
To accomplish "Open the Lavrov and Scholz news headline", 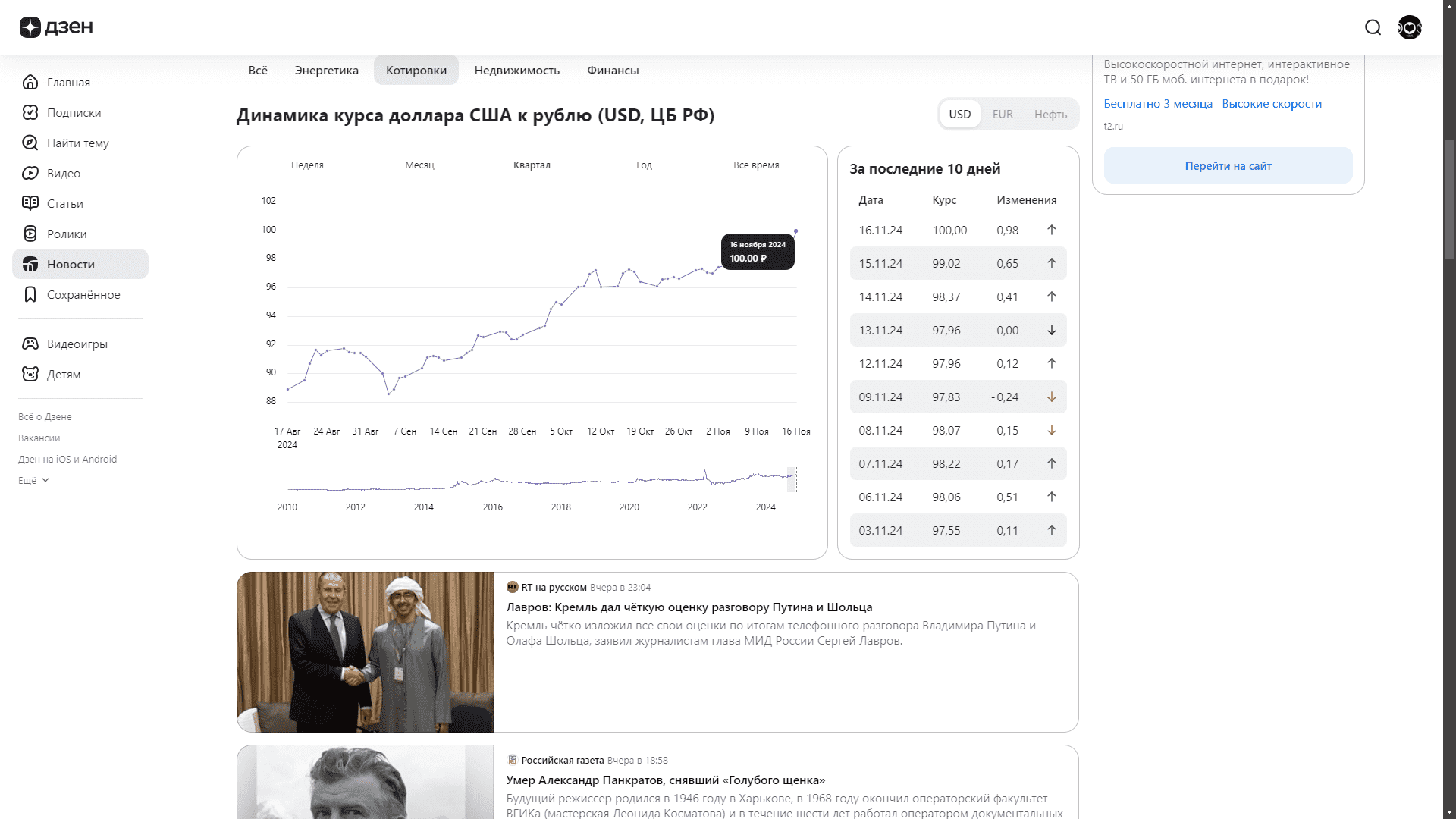I will click(689, 607).
